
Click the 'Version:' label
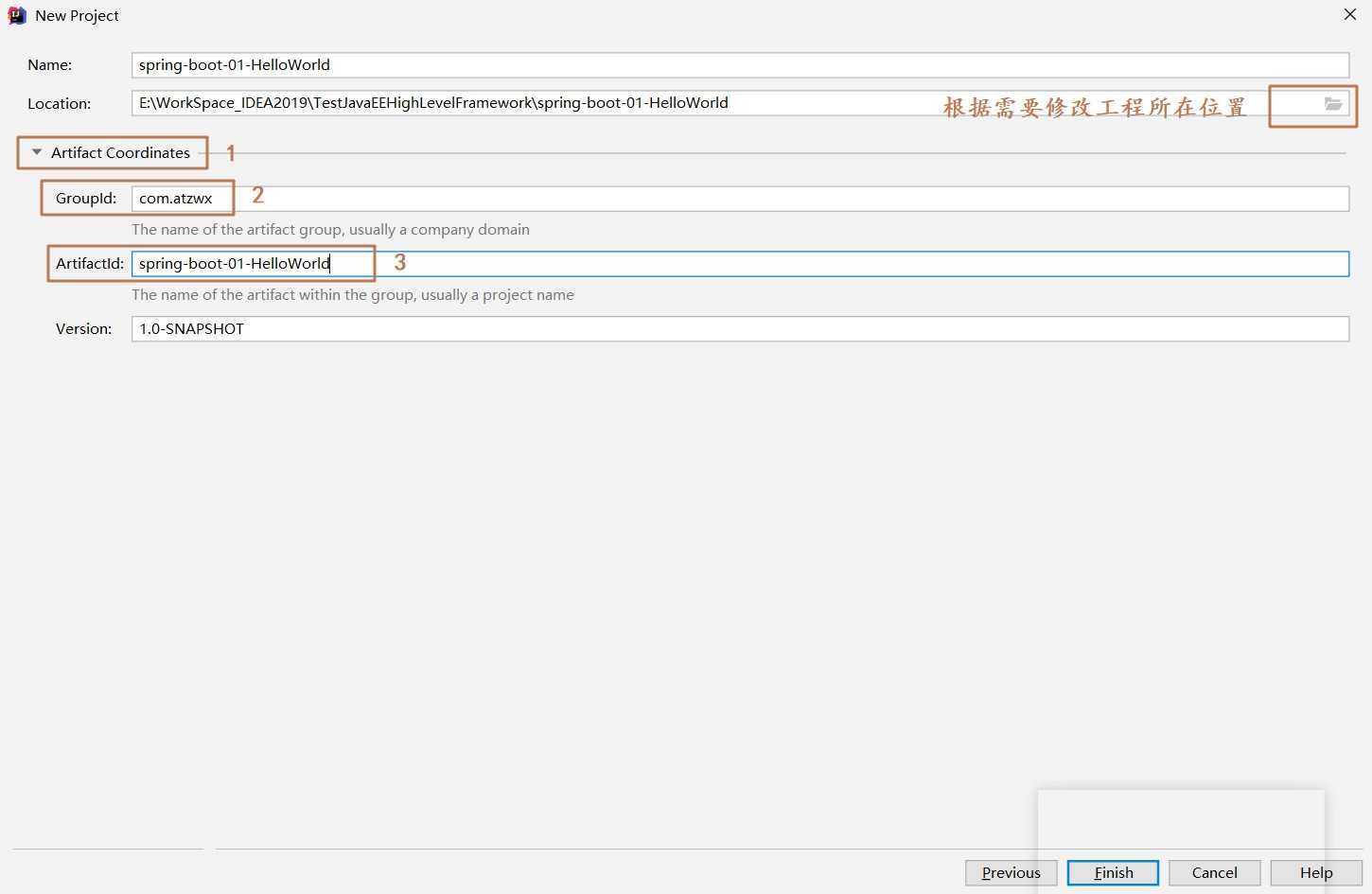83,329
